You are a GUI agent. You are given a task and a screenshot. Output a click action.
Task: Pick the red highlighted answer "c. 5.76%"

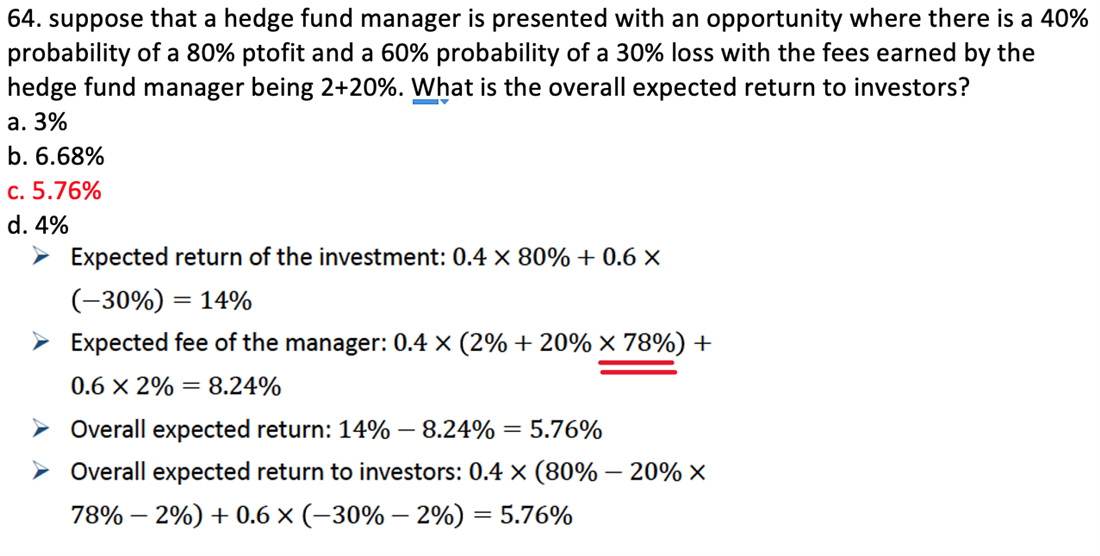click(54, 190)
